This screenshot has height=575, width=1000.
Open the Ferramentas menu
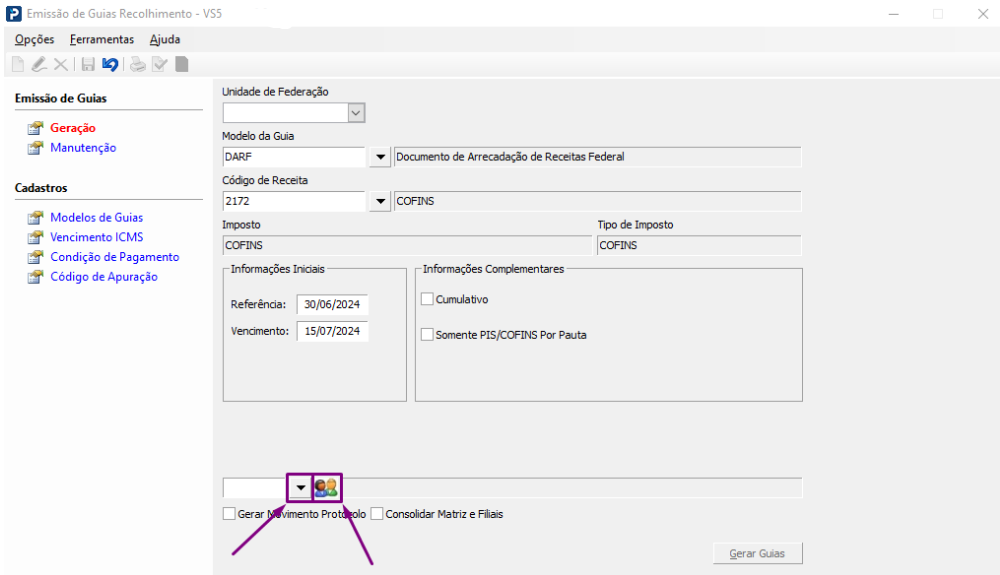point(102,40)
